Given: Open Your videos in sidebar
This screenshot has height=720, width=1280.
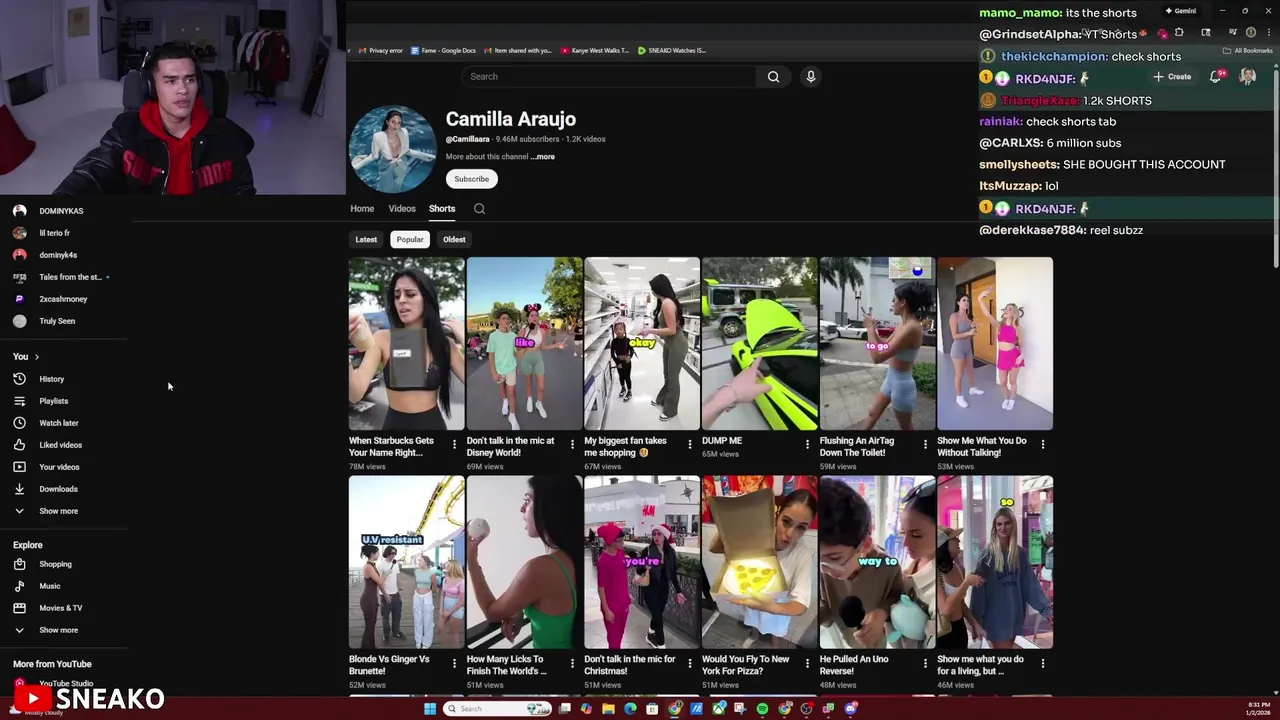Looking at the screenshot, I should coord(45,467).
